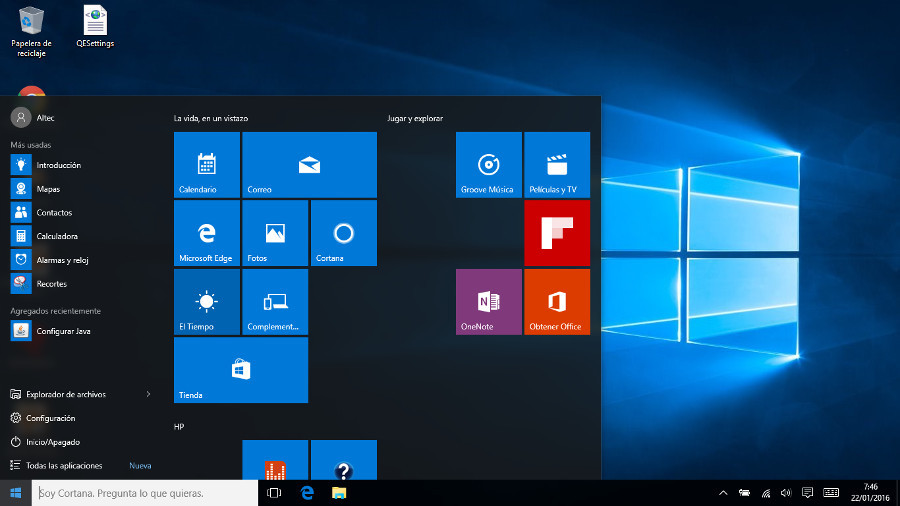
Task: Click the Obtener Office tile
Action: (x=557, y=301)
